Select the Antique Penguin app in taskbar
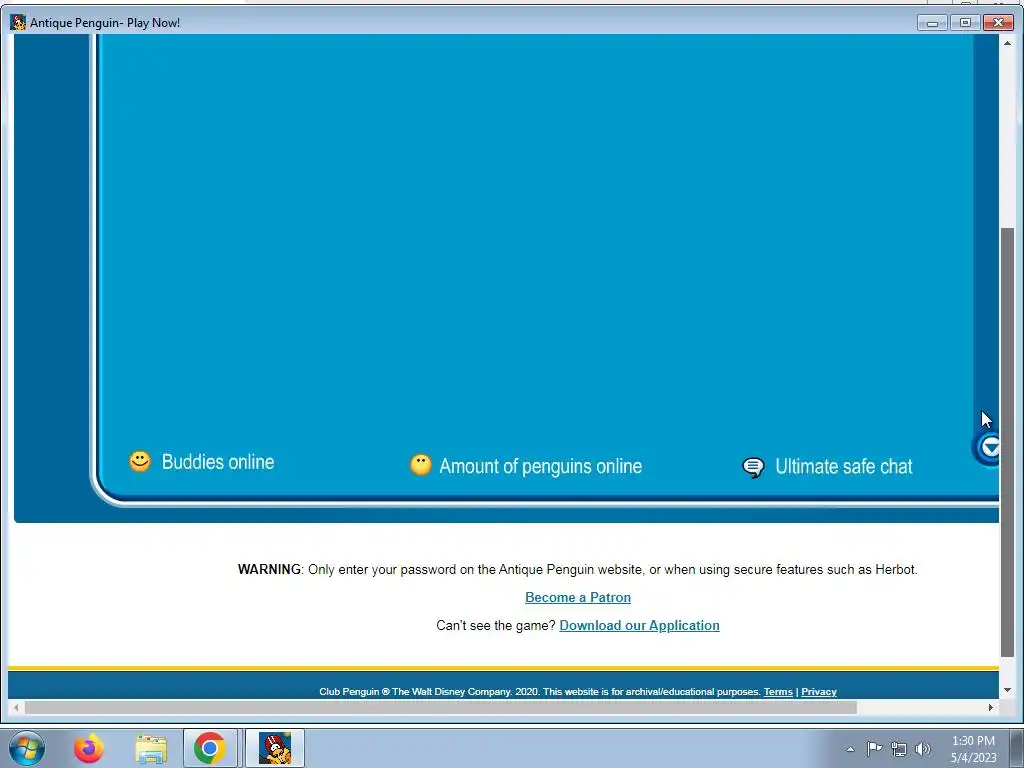The width and height of the screenshot is (1024, 768). coord(275,748)
